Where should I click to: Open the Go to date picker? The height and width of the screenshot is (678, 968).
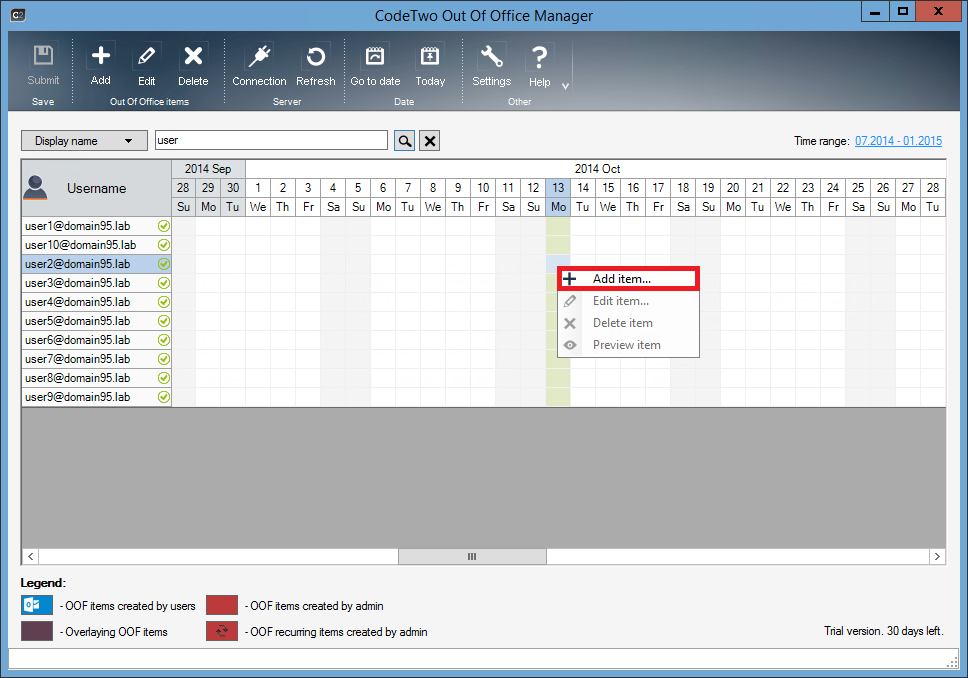click(x=375, y=64)
